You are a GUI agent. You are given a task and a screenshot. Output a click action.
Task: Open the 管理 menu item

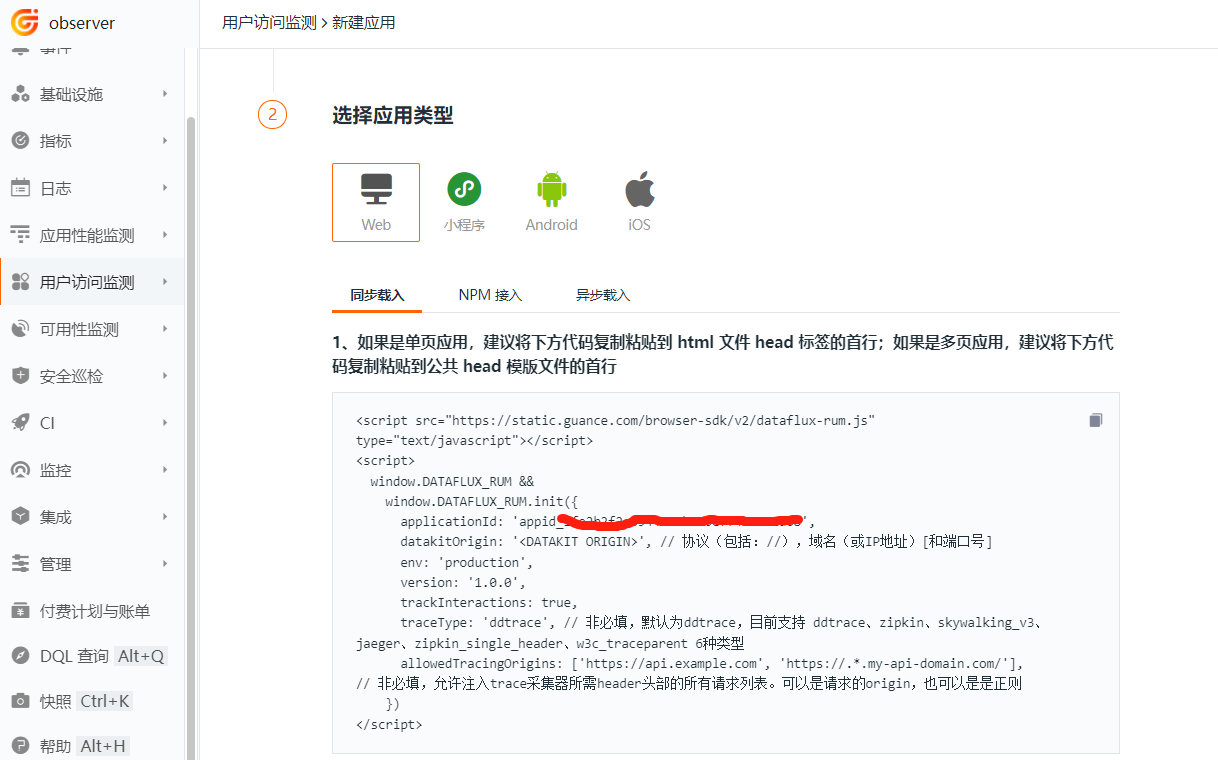(x=92, y=564)
